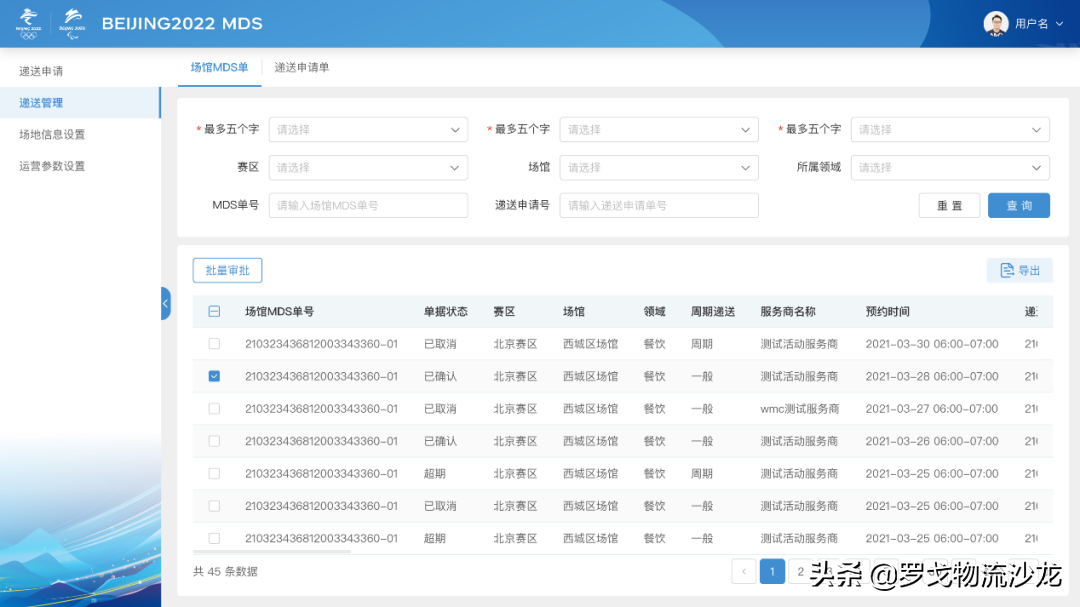Toggle the select-all checkbox in table header
The height and width of the screenshot is (607, 1080).
pos(213,311)
